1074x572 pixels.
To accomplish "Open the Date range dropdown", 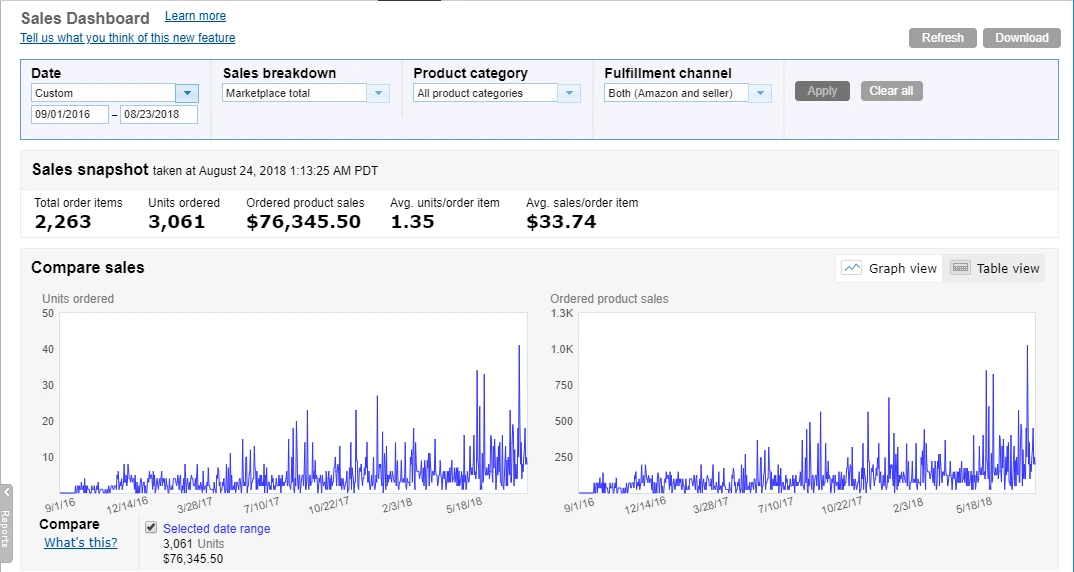I will click(x=187, y=93).
